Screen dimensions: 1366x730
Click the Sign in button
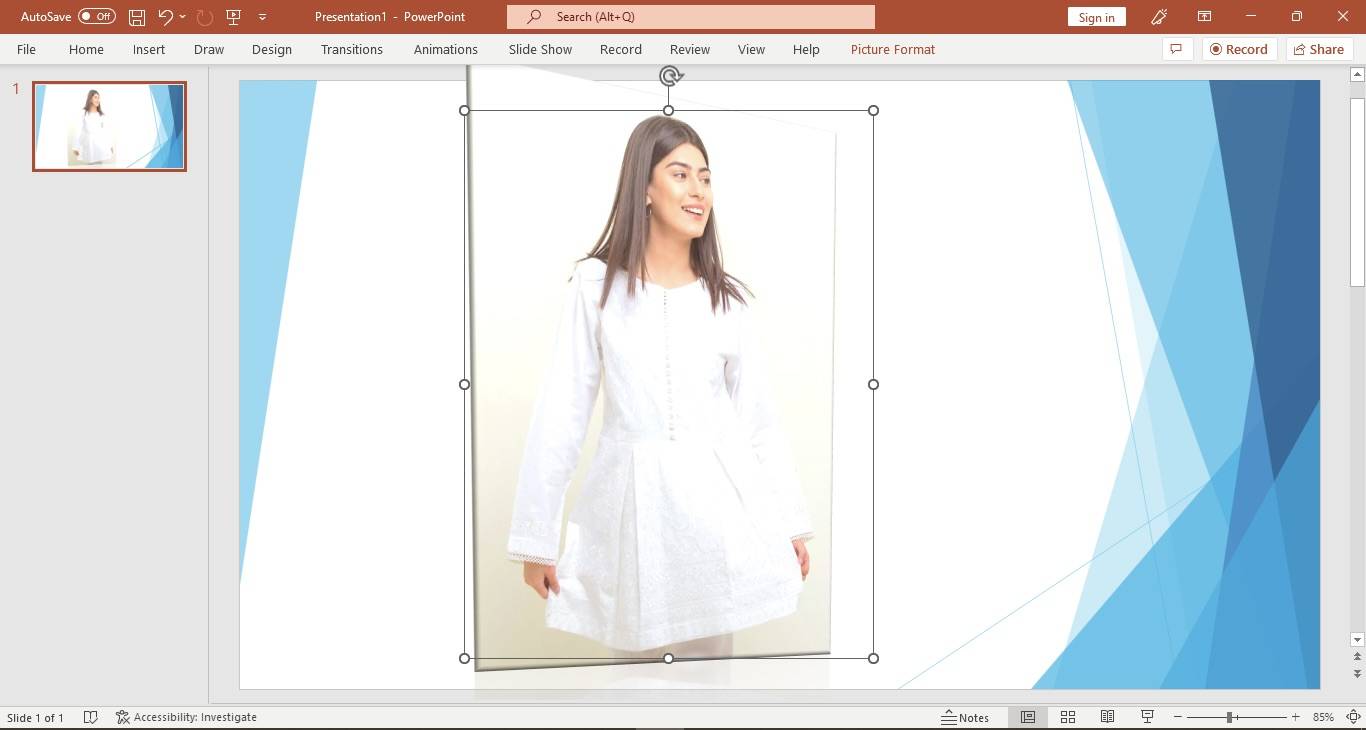tap(1096, 16)
